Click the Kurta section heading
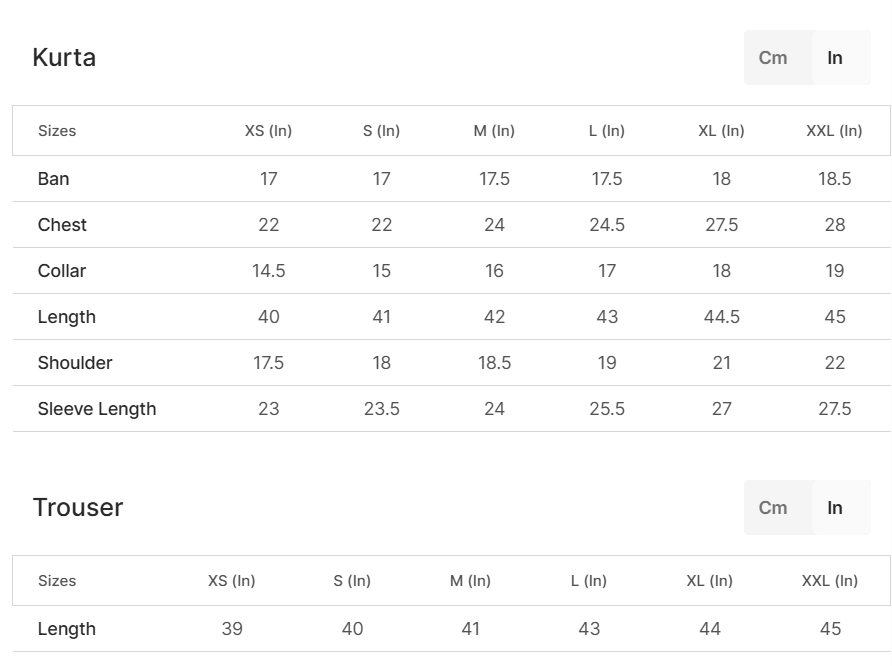 [x=64, y=57]
